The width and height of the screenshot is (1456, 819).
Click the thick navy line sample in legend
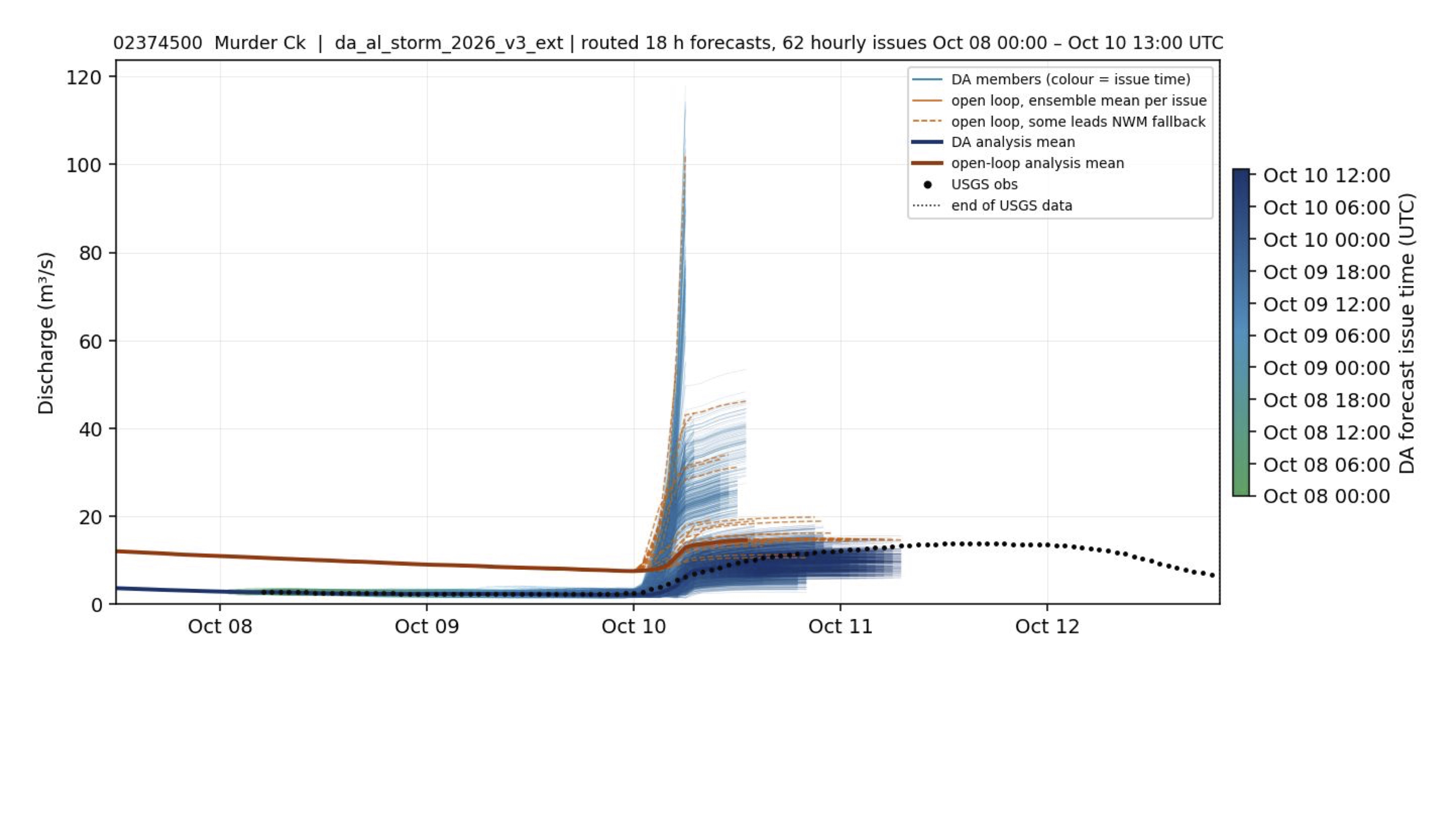tap(927, 142)
